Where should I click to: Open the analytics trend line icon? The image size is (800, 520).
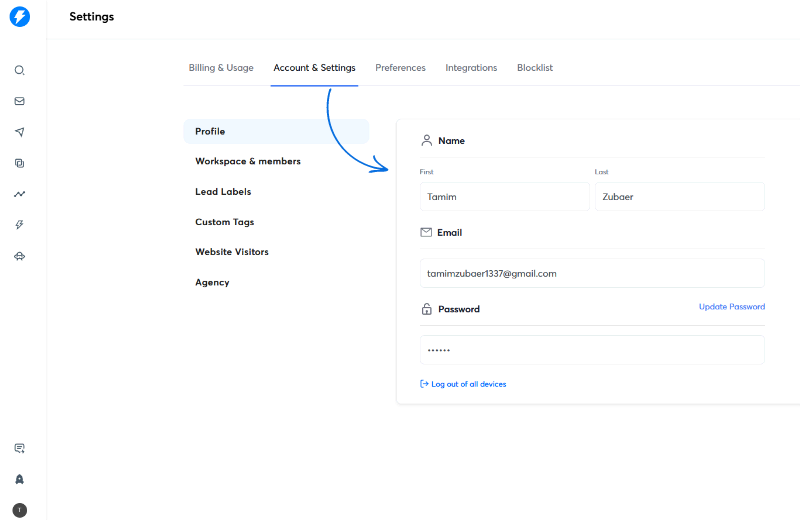(x=19, y=194)
